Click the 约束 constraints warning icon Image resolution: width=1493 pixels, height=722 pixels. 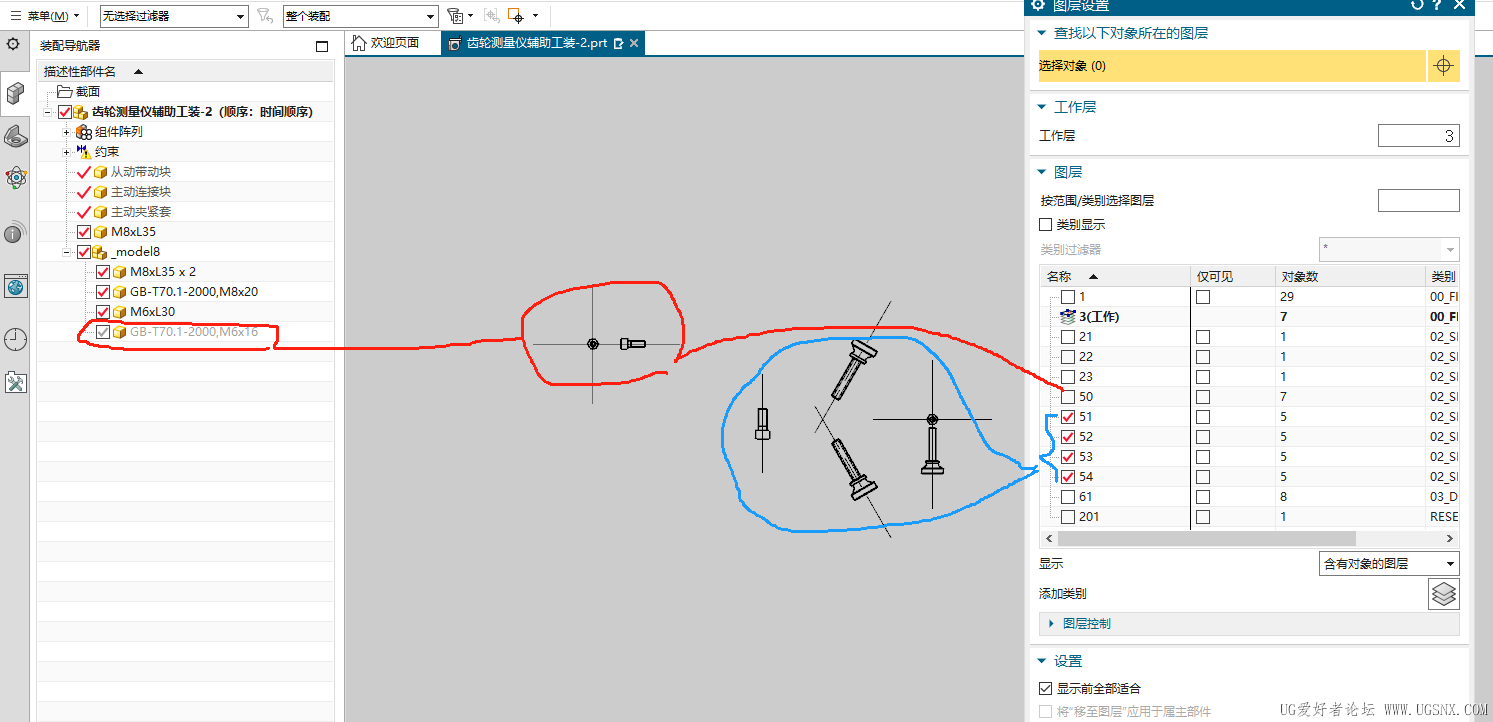(83, 151)
